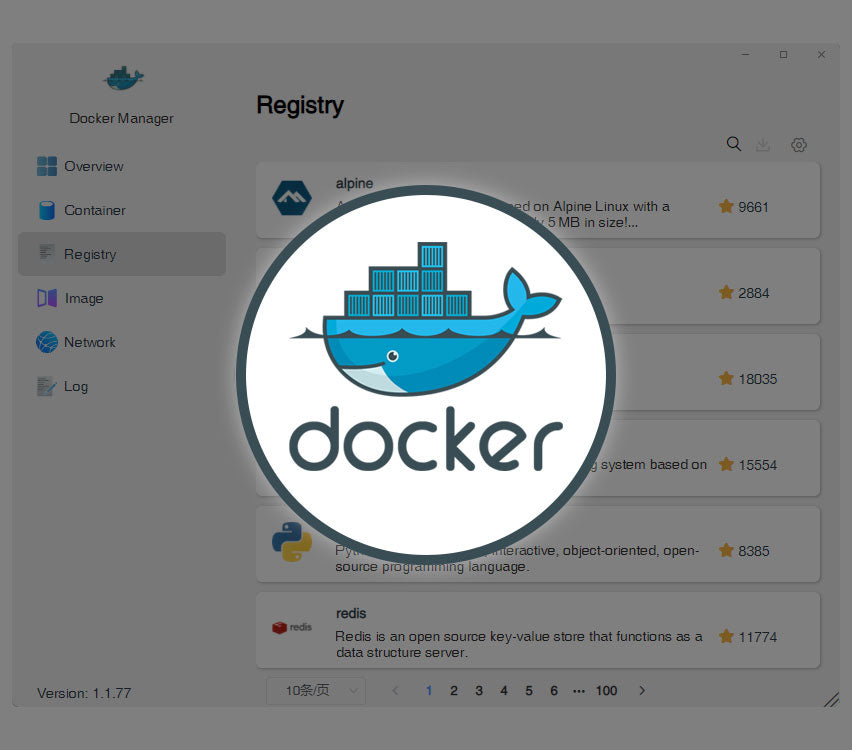The width and height of the screenshot is (852, 750).
Task: Select Image in the sidebar
Action: click(83, 298)
